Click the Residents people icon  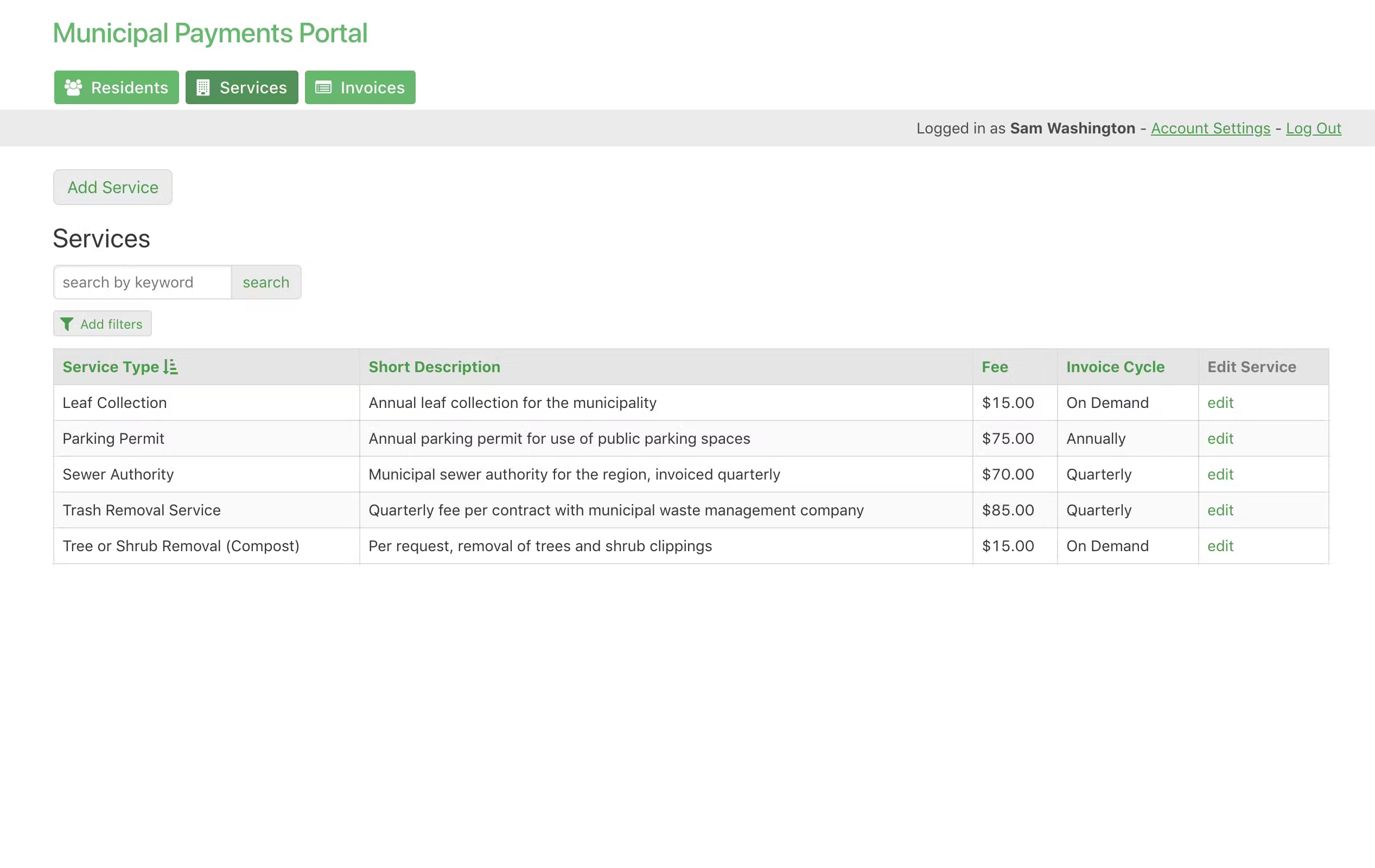point(73,87)
